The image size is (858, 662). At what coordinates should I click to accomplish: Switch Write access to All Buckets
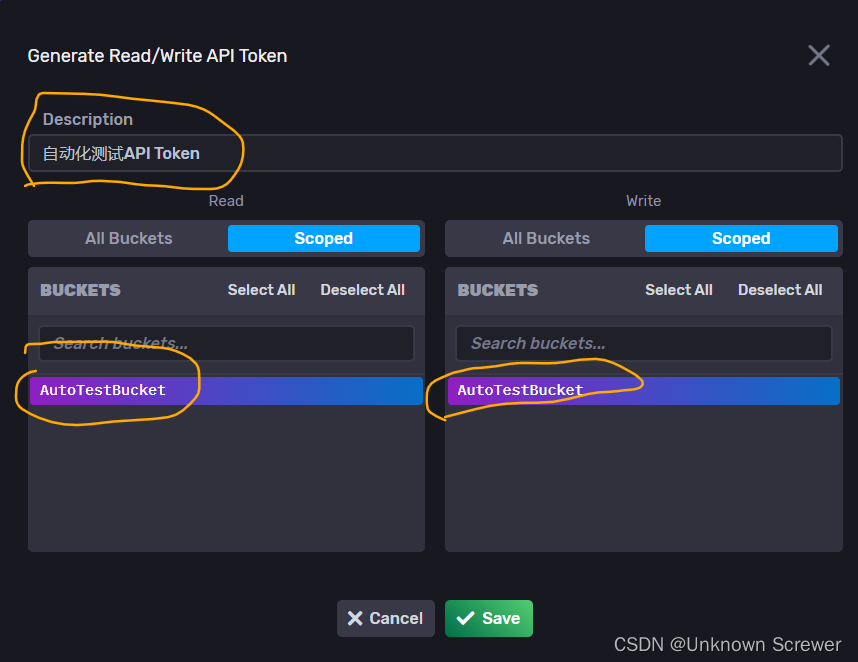[x=546, y=239]
